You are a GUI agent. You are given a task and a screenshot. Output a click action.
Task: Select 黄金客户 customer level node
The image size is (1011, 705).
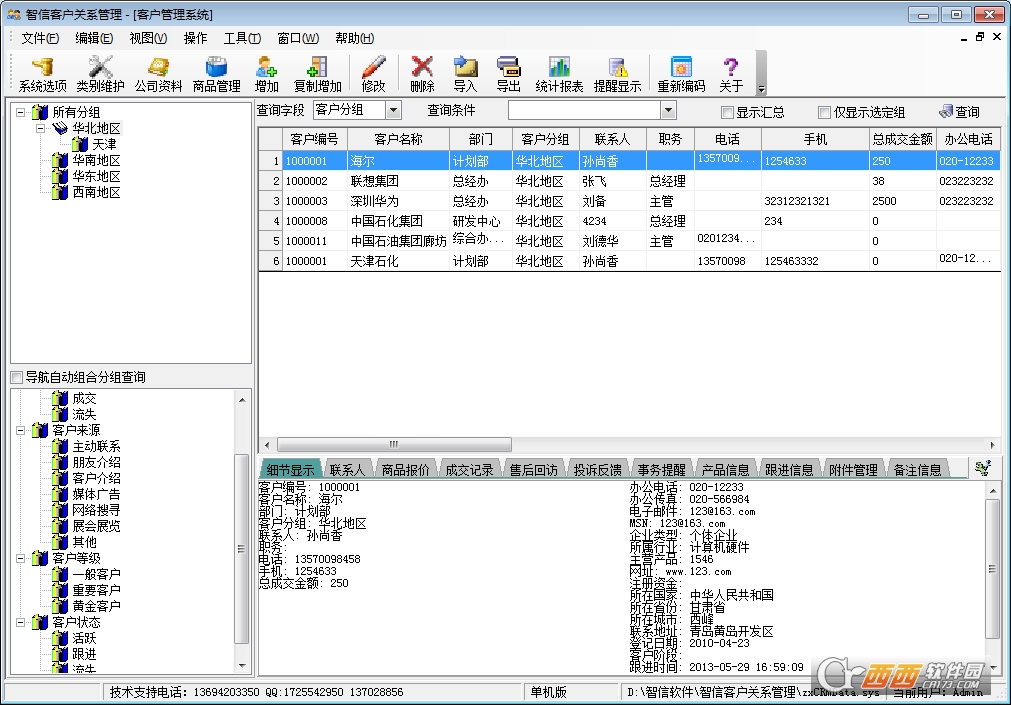click(96, 606)
